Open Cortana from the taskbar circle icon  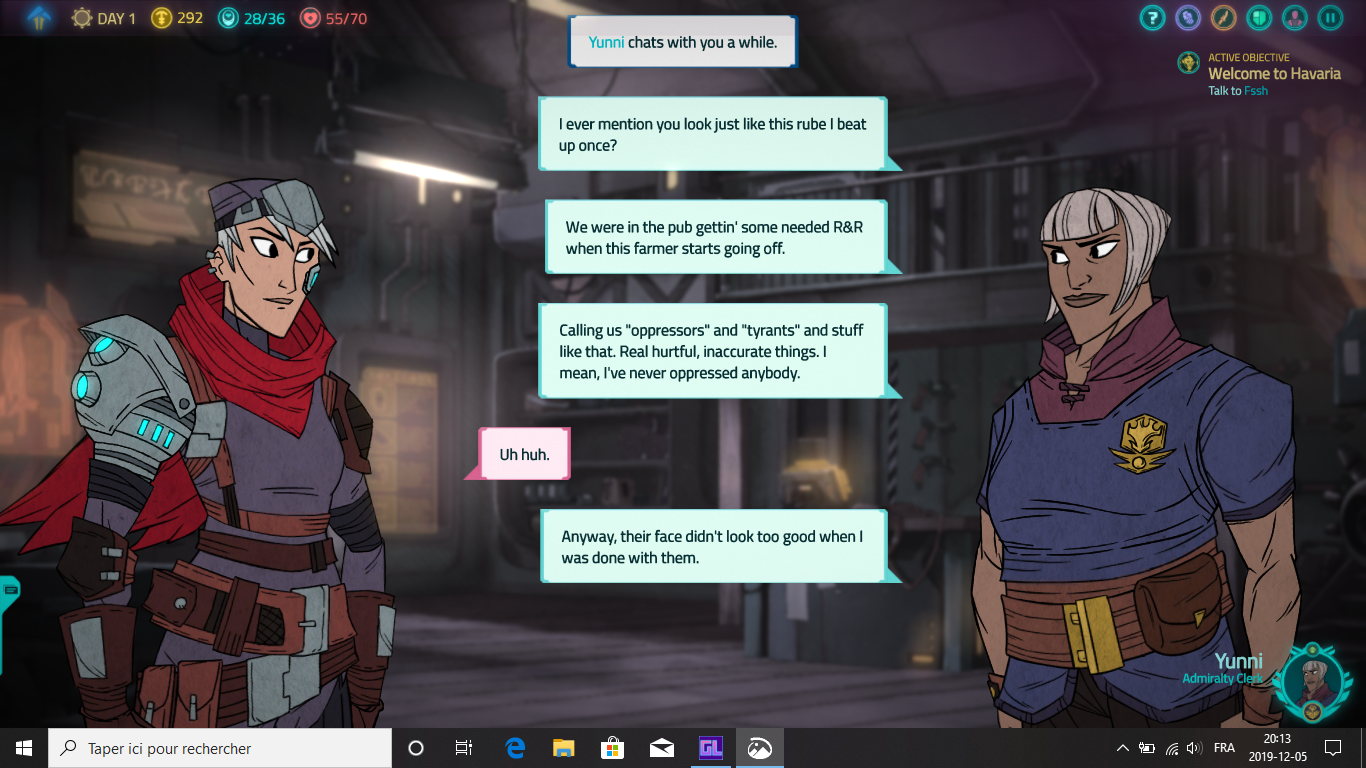tap(416, 748)
